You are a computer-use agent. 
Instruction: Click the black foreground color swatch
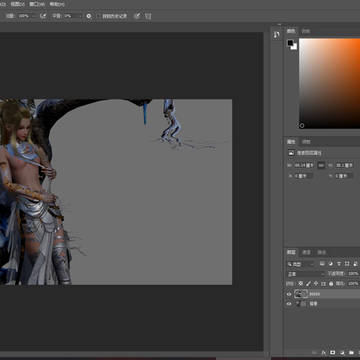point(290,43)
